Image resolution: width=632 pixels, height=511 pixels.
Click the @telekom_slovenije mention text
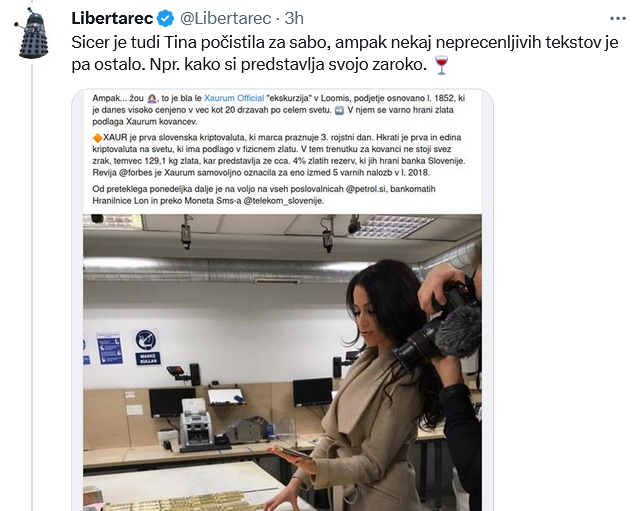coord(284,201)
